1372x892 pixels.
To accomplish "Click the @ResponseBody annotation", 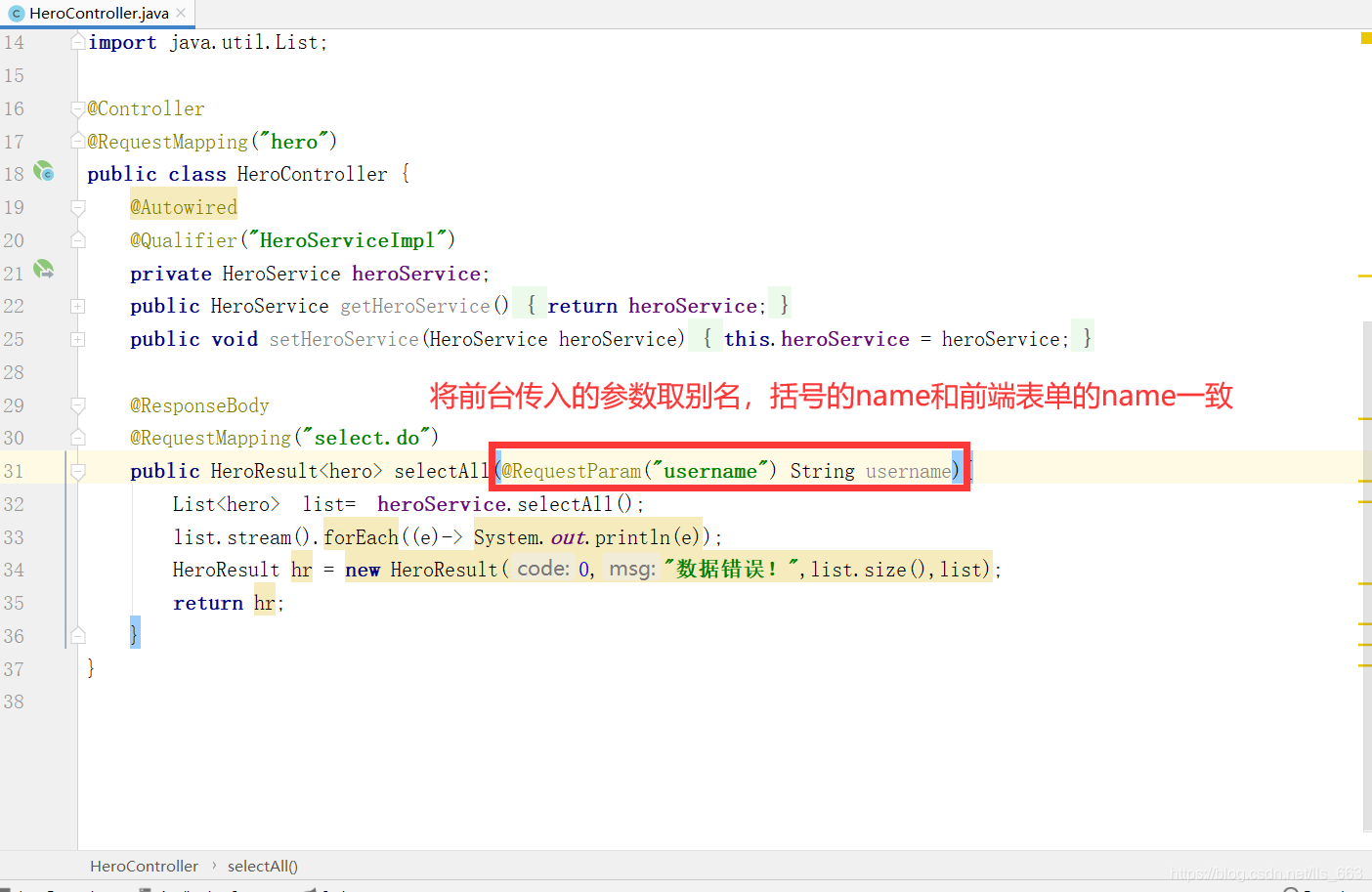I will [199, 405].
